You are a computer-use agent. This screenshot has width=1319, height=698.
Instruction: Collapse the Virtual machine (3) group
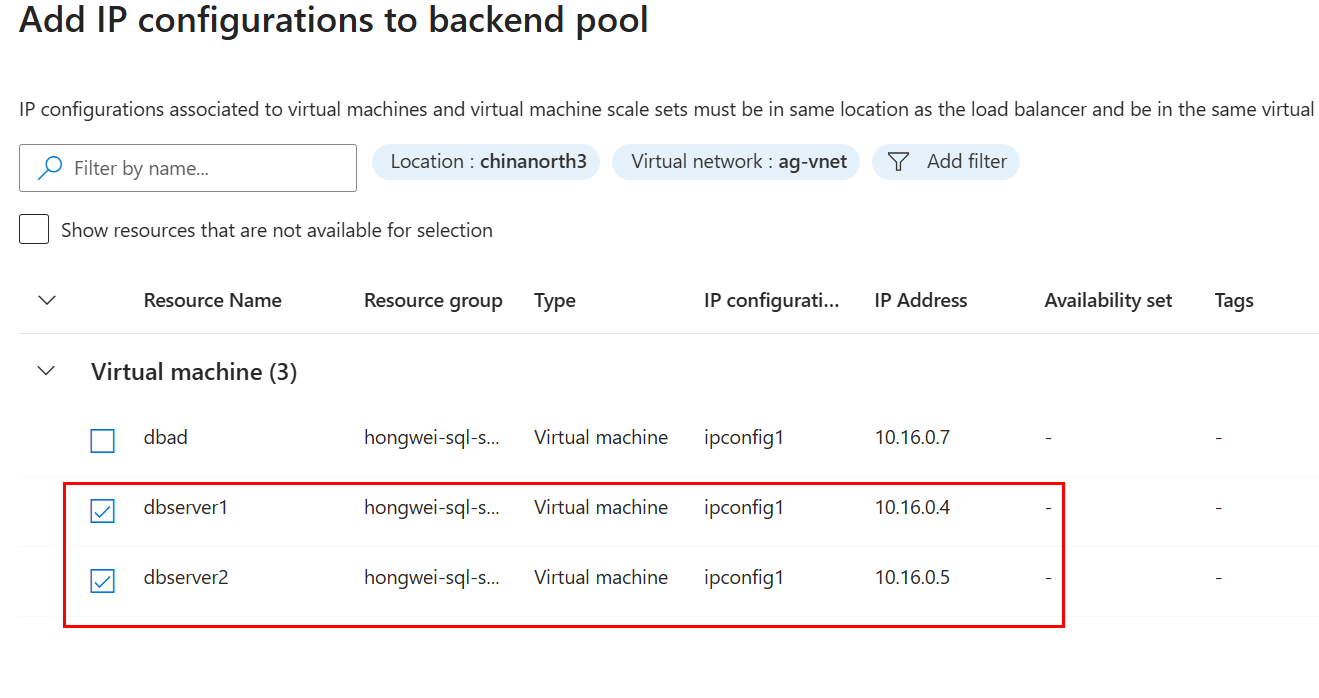point(46,371)
